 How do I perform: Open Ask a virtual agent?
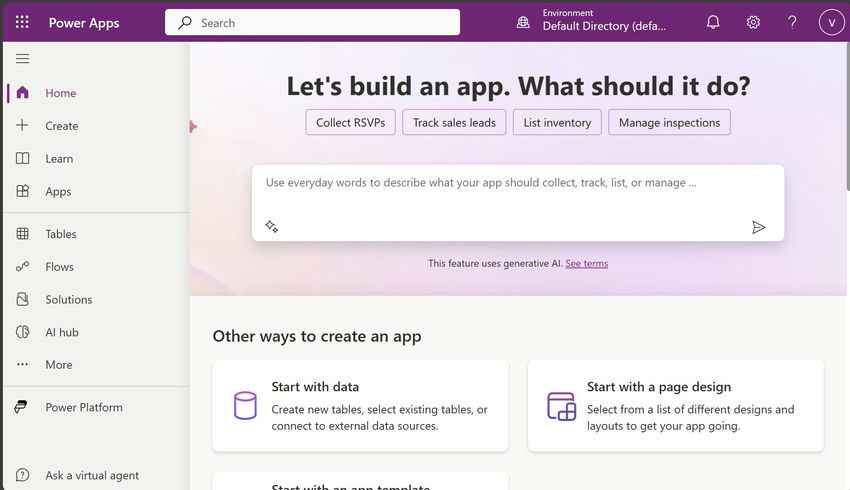click(x=92, y=475)
